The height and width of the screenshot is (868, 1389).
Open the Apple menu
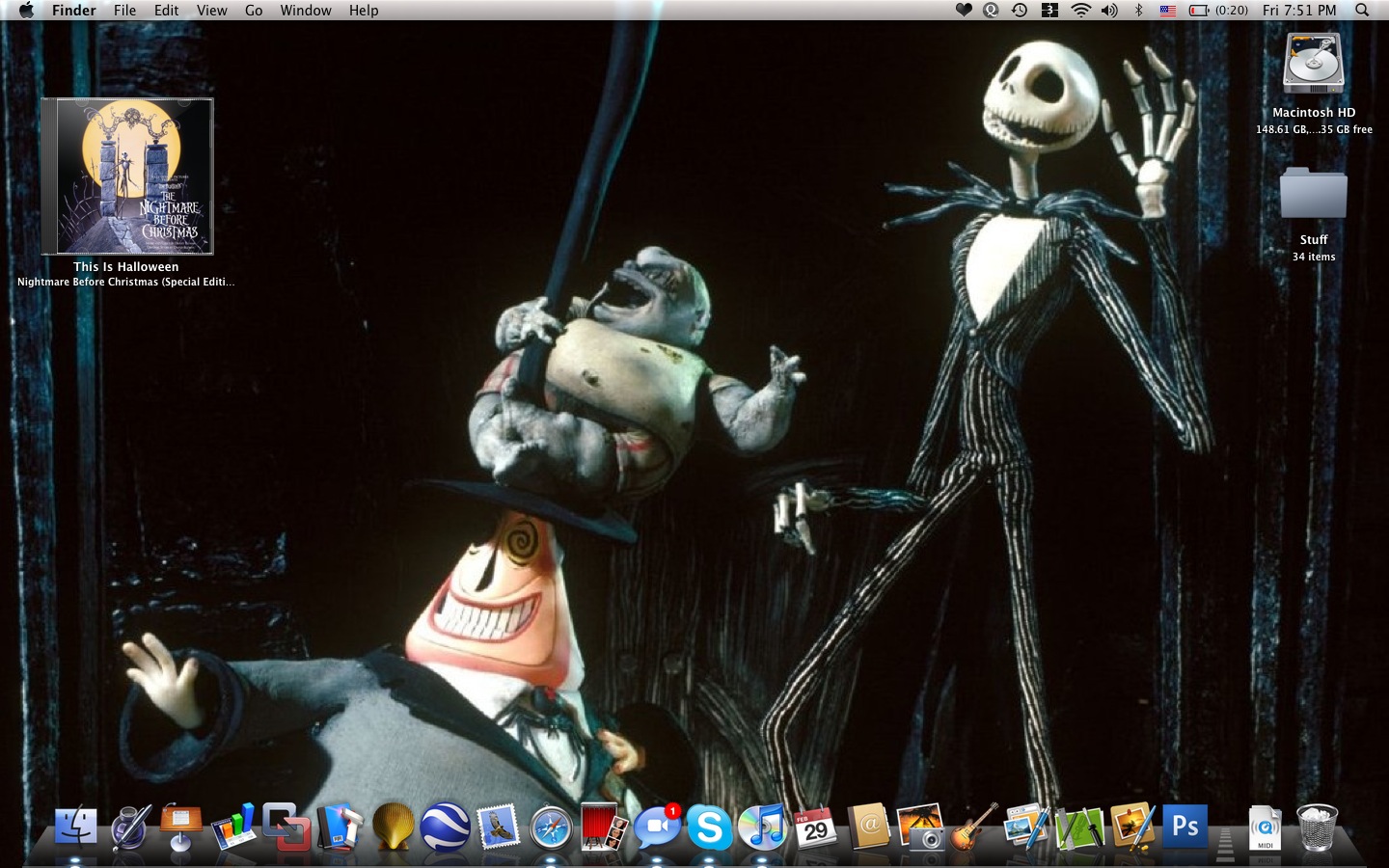[x=26, y=11]
